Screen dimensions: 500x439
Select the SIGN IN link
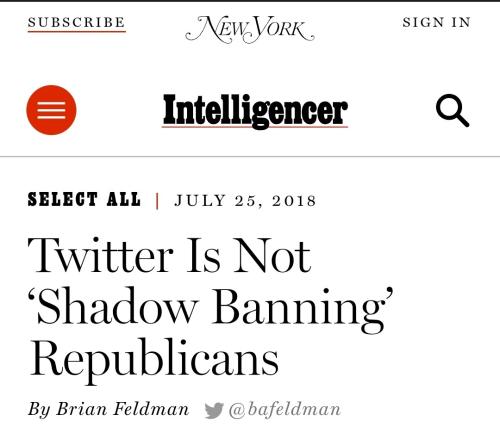click(437, 22)
